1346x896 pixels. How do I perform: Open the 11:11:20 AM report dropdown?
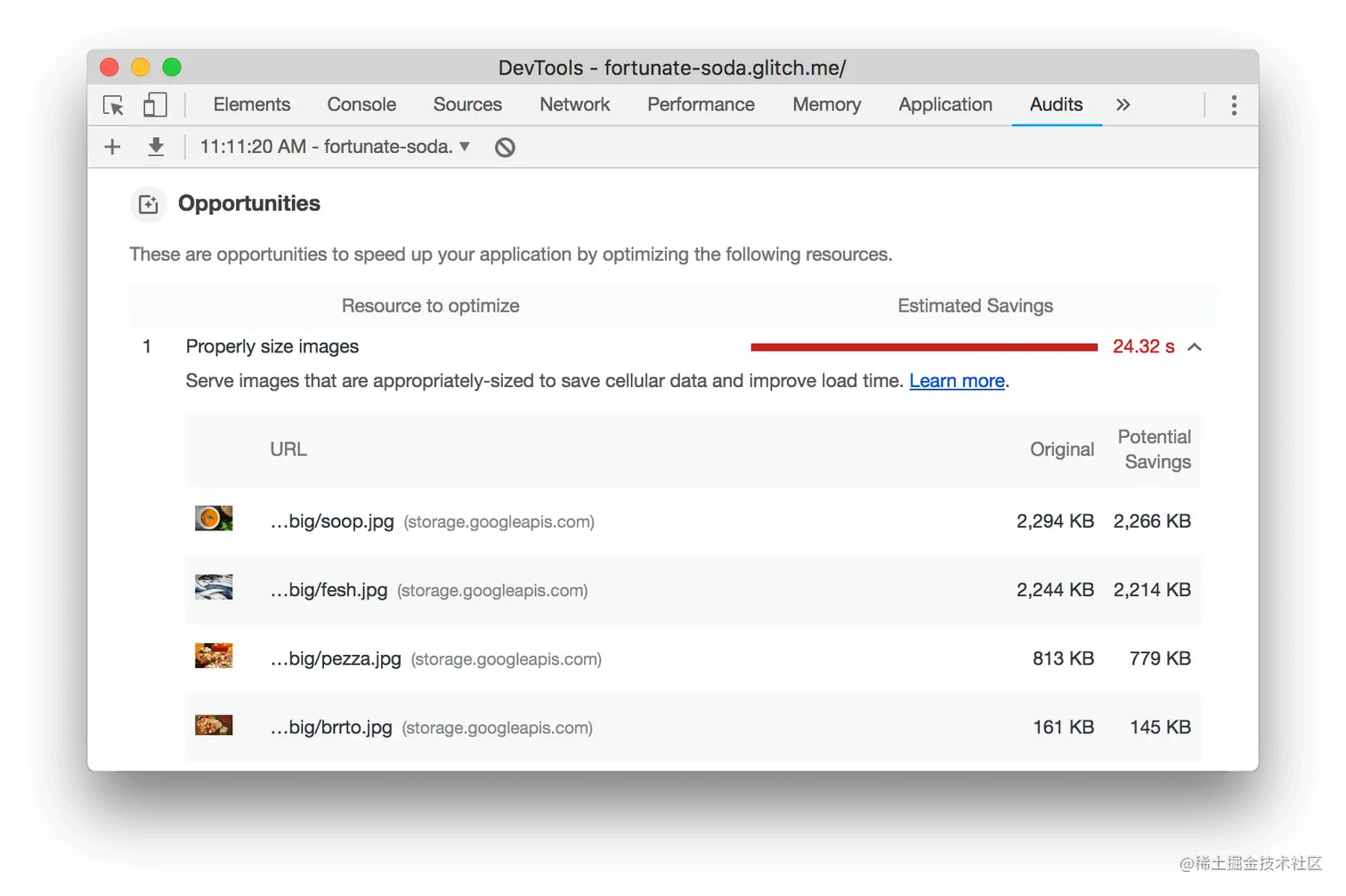(x=335, y=147)
